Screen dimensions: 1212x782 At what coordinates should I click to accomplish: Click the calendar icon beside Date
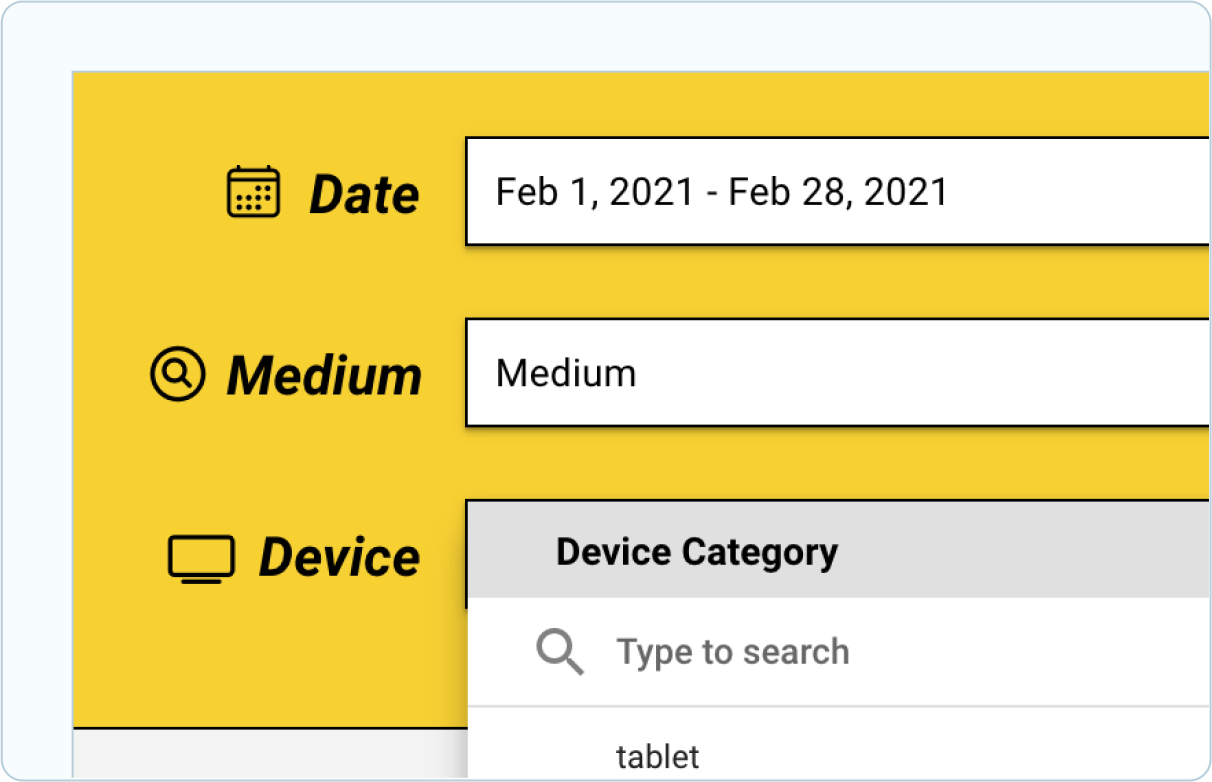click(253, 192)
